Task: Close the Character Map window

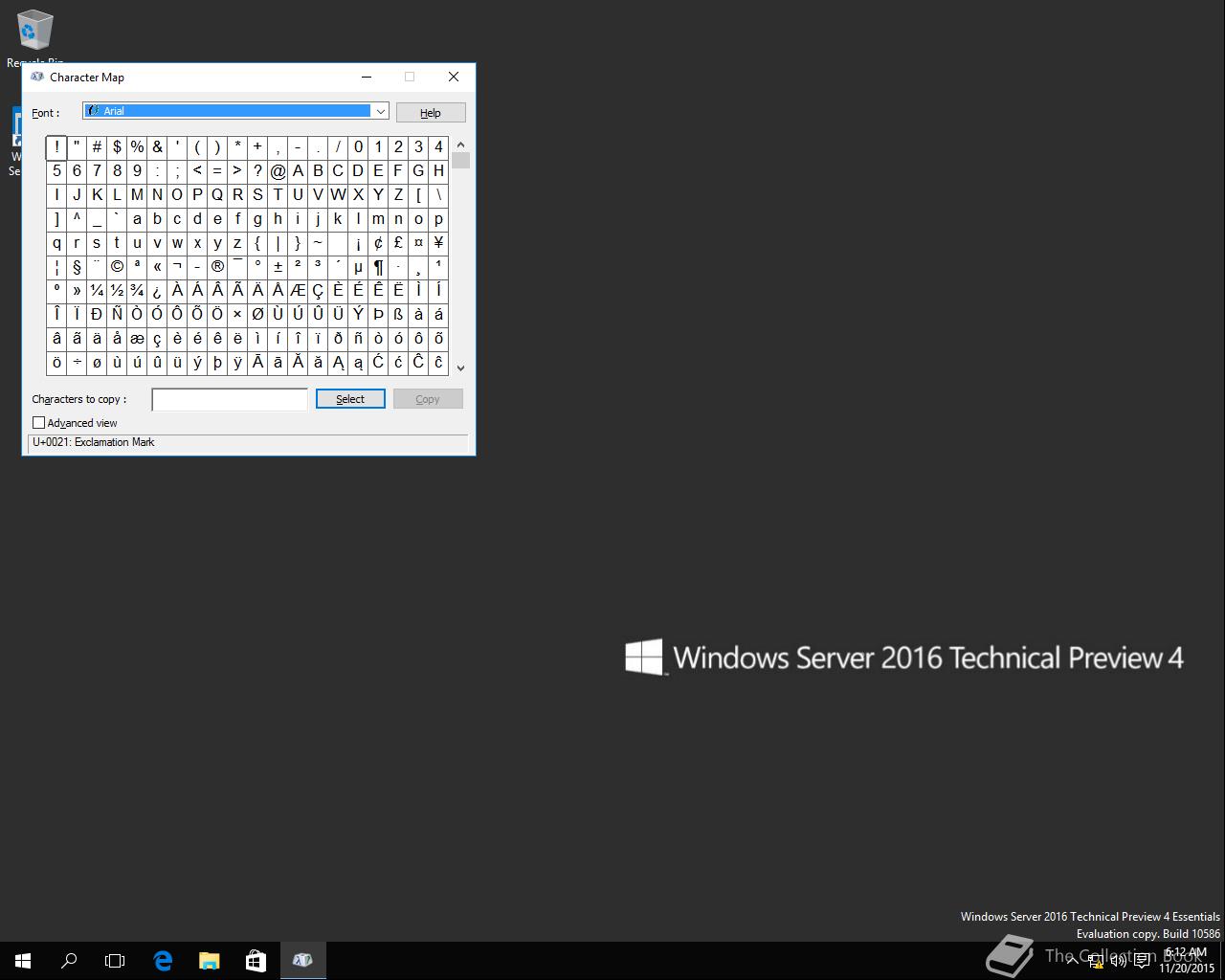Action: click(454, 77)
